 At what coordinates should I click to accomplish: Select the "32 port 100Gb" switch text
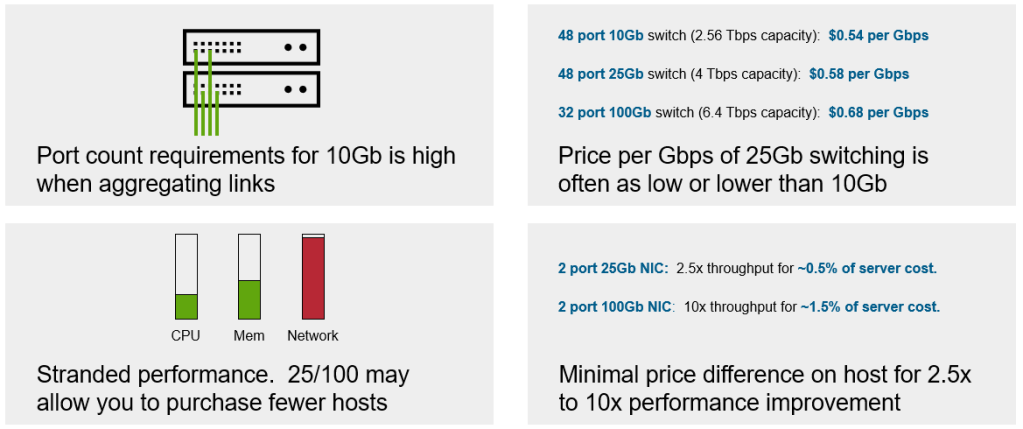[605, 112]
